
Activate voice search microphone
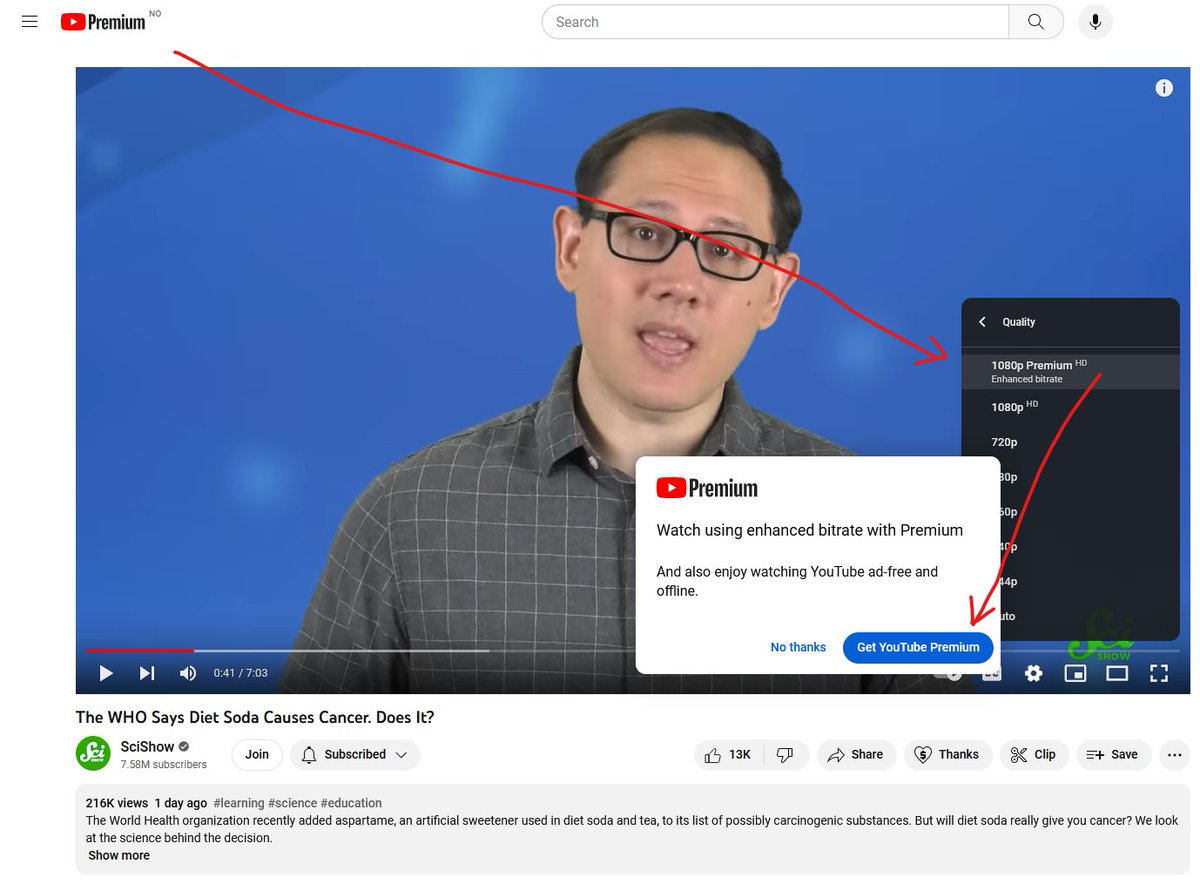click(x=1095, y=22)
